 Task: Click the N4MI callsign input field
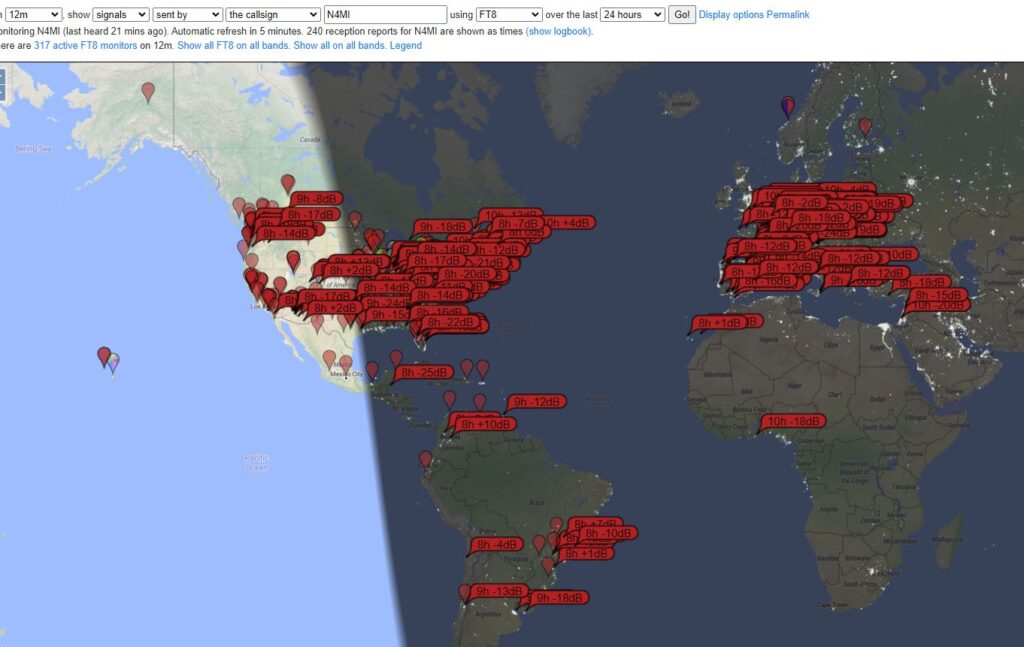(386, 15)
